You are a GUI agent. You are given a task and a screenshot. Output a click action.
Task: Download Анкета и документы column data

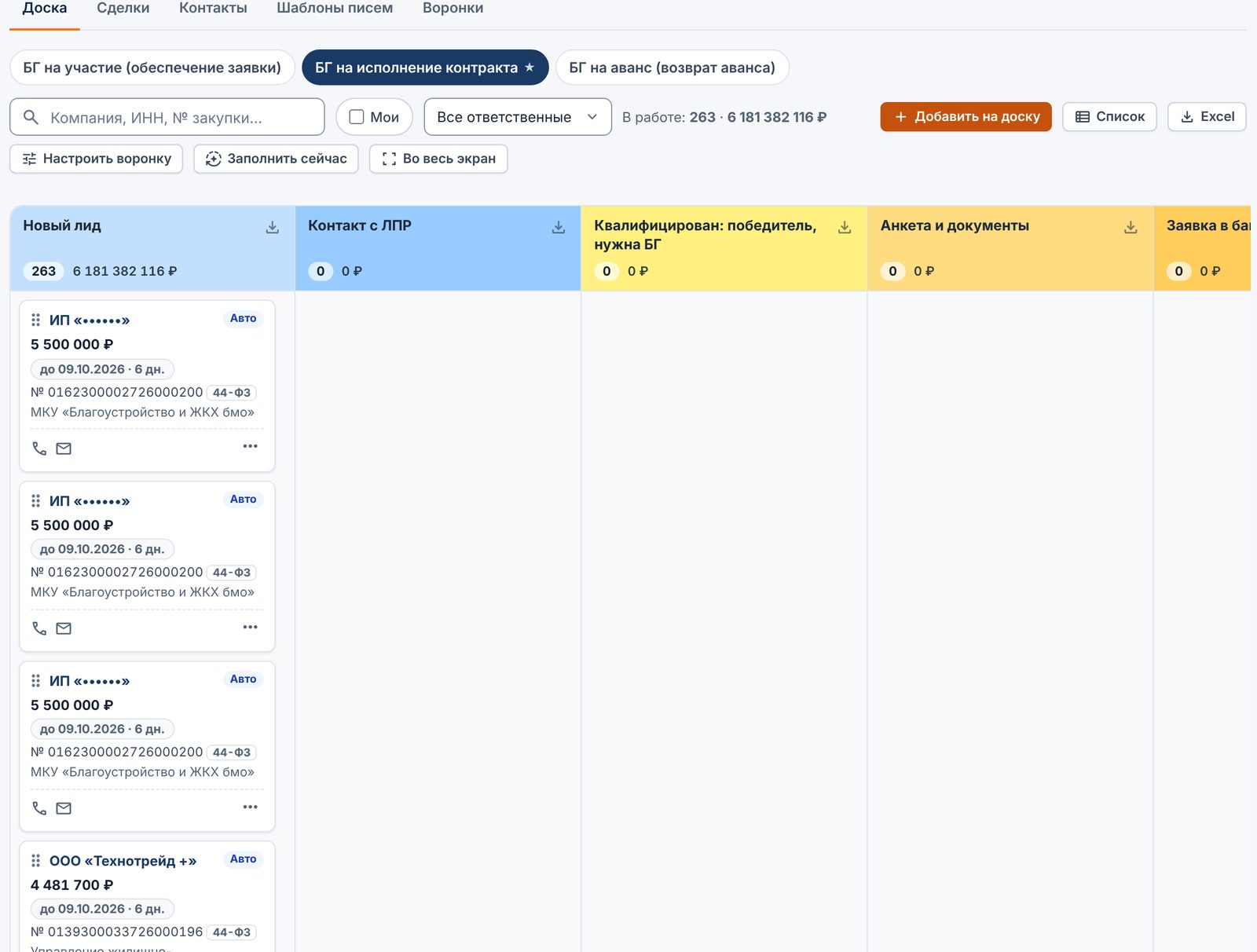click(x=1131, y=227)
